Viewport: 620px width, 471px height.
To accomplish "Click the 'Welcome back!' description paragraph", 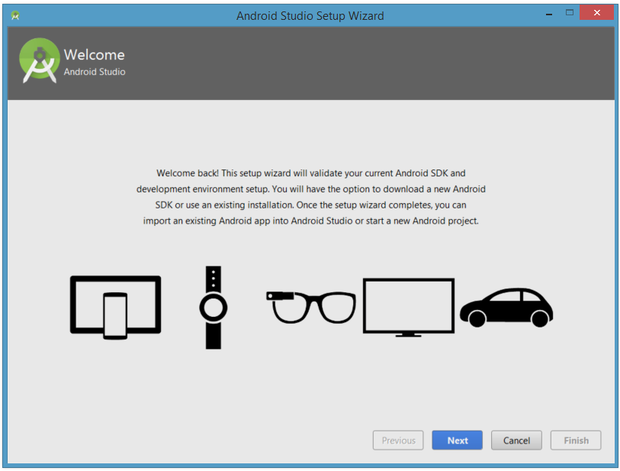I will (x=308, y=196).
